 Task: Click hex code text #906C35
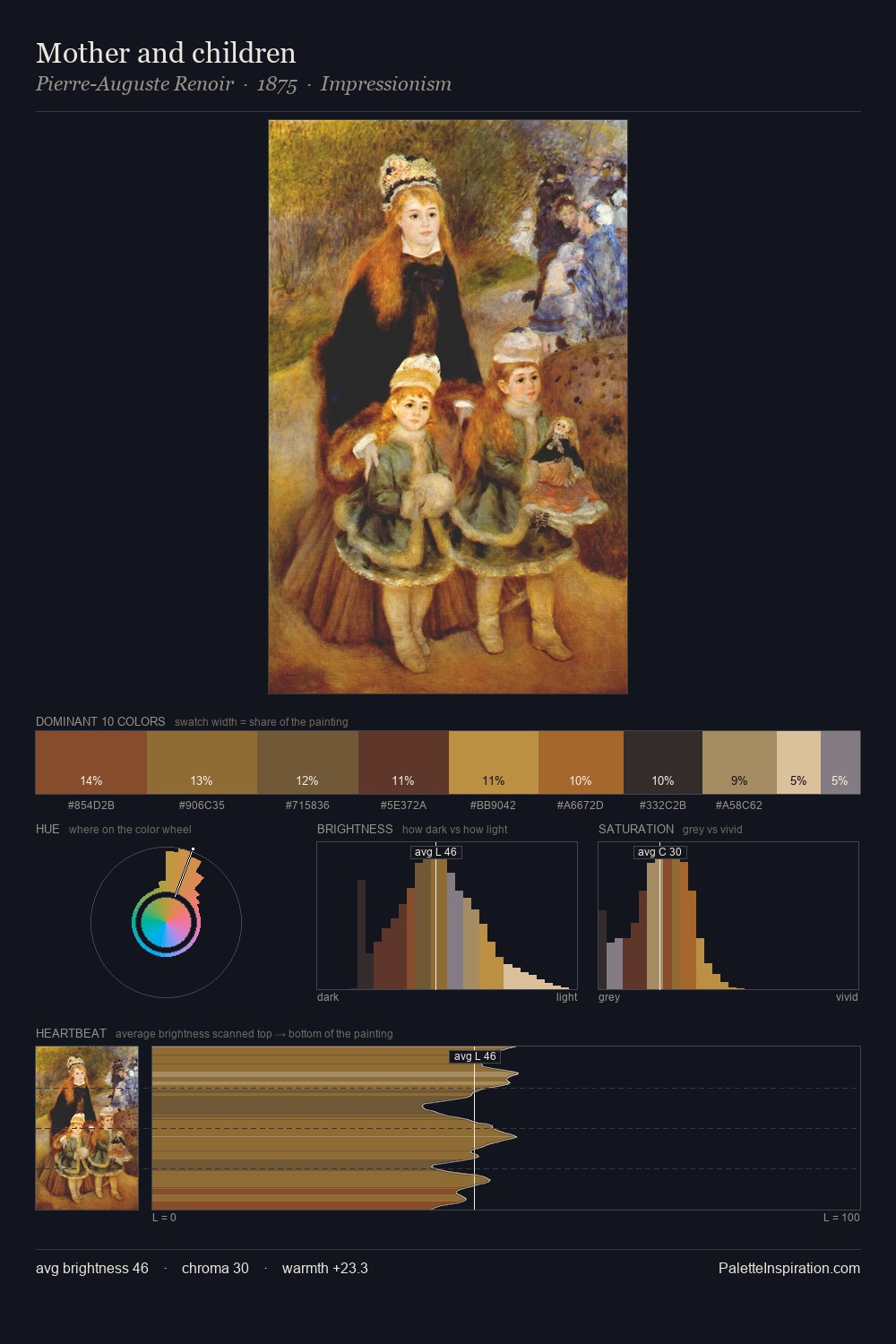tap(202, 806)
